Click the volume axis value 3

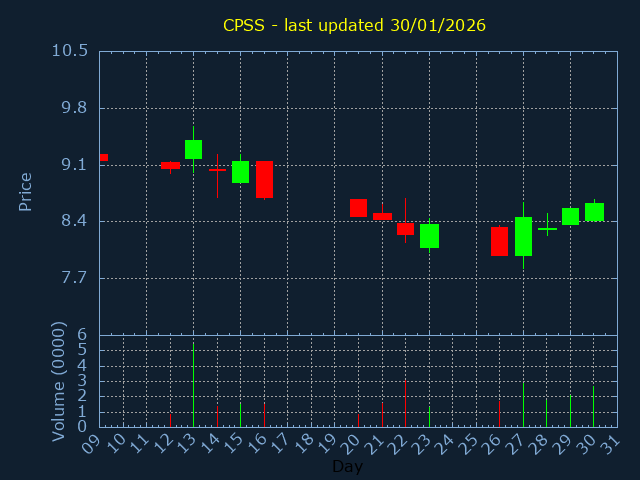point(82,380)
